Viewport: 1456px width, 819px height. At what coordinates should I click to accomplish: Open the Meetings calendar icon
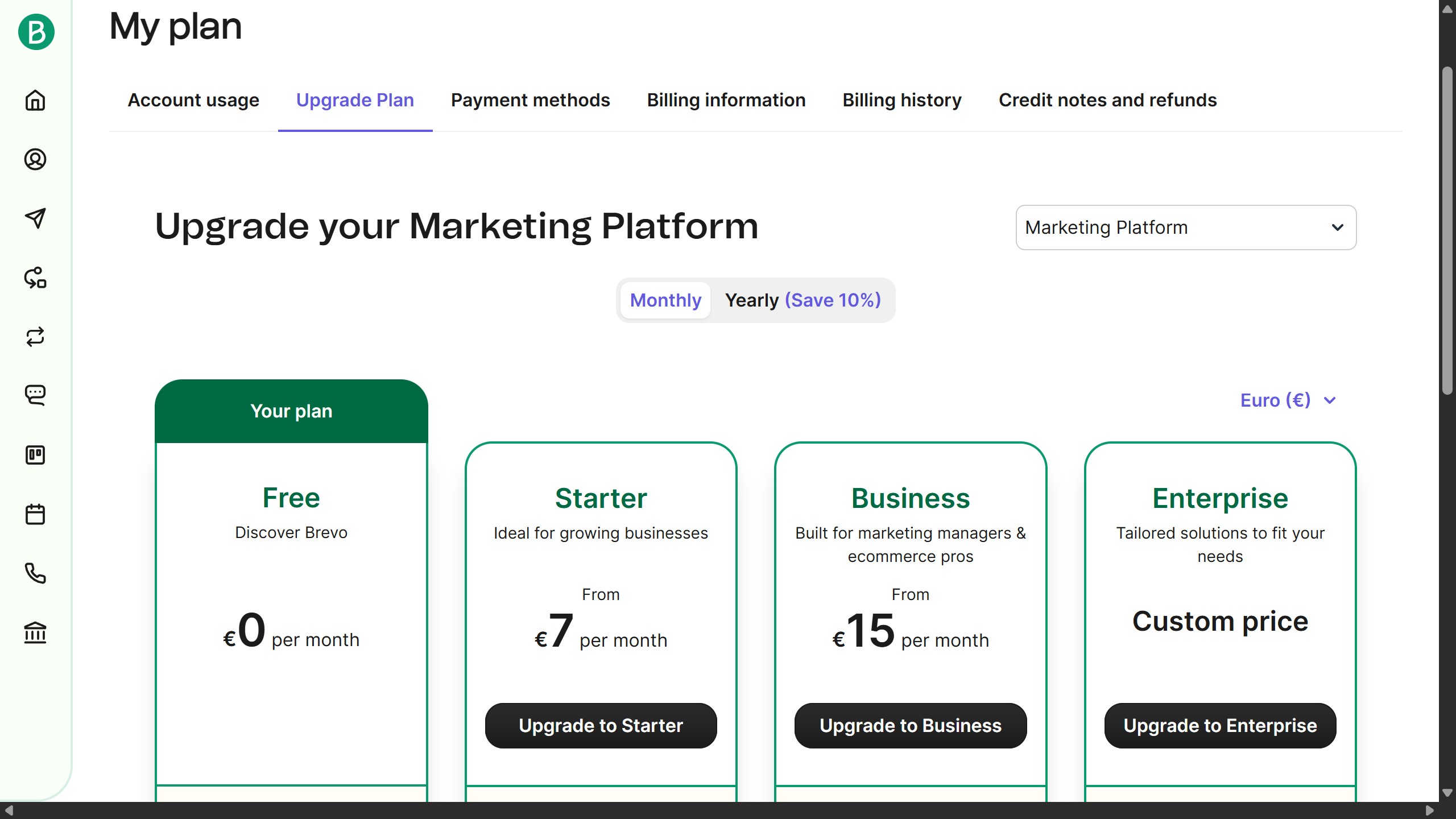coord(35,514)
